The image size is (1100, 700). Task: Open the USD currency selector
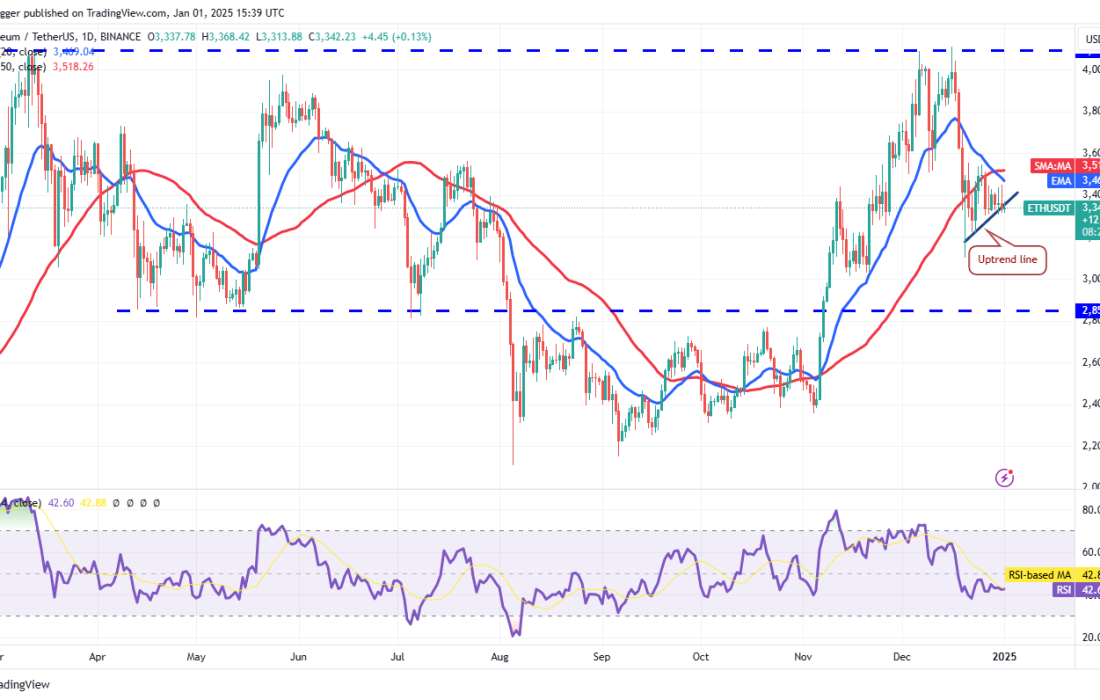coord(1090,39)
